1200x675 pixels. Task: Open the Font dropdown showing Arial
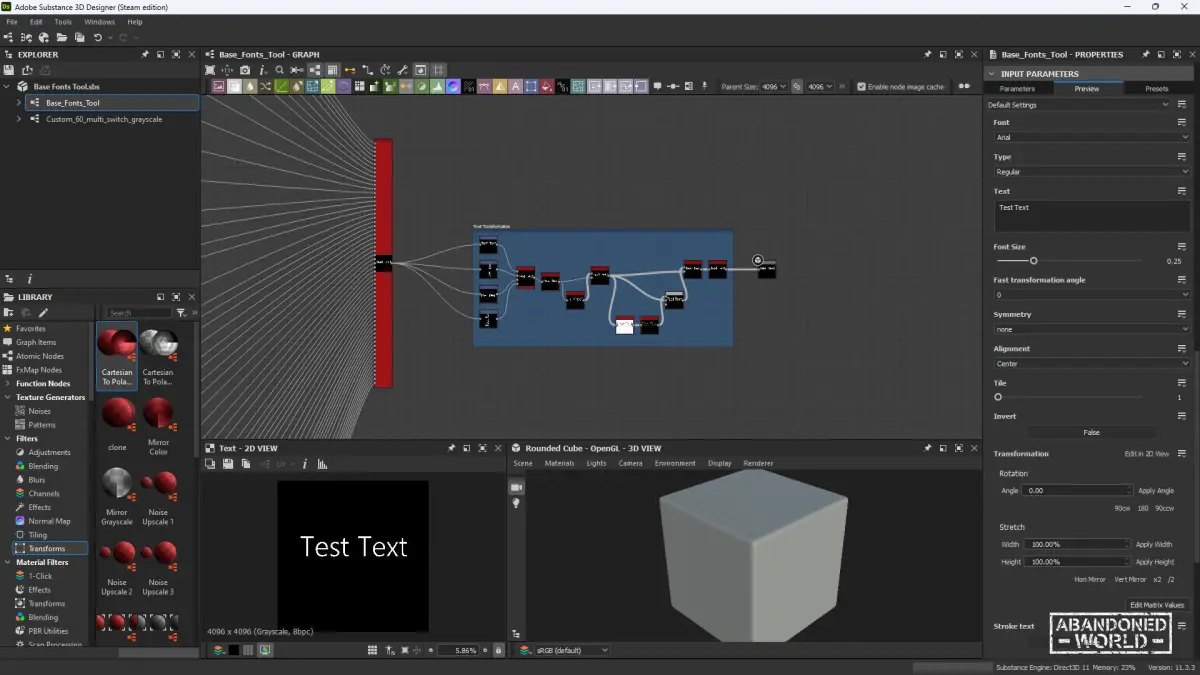[1091, 137]
